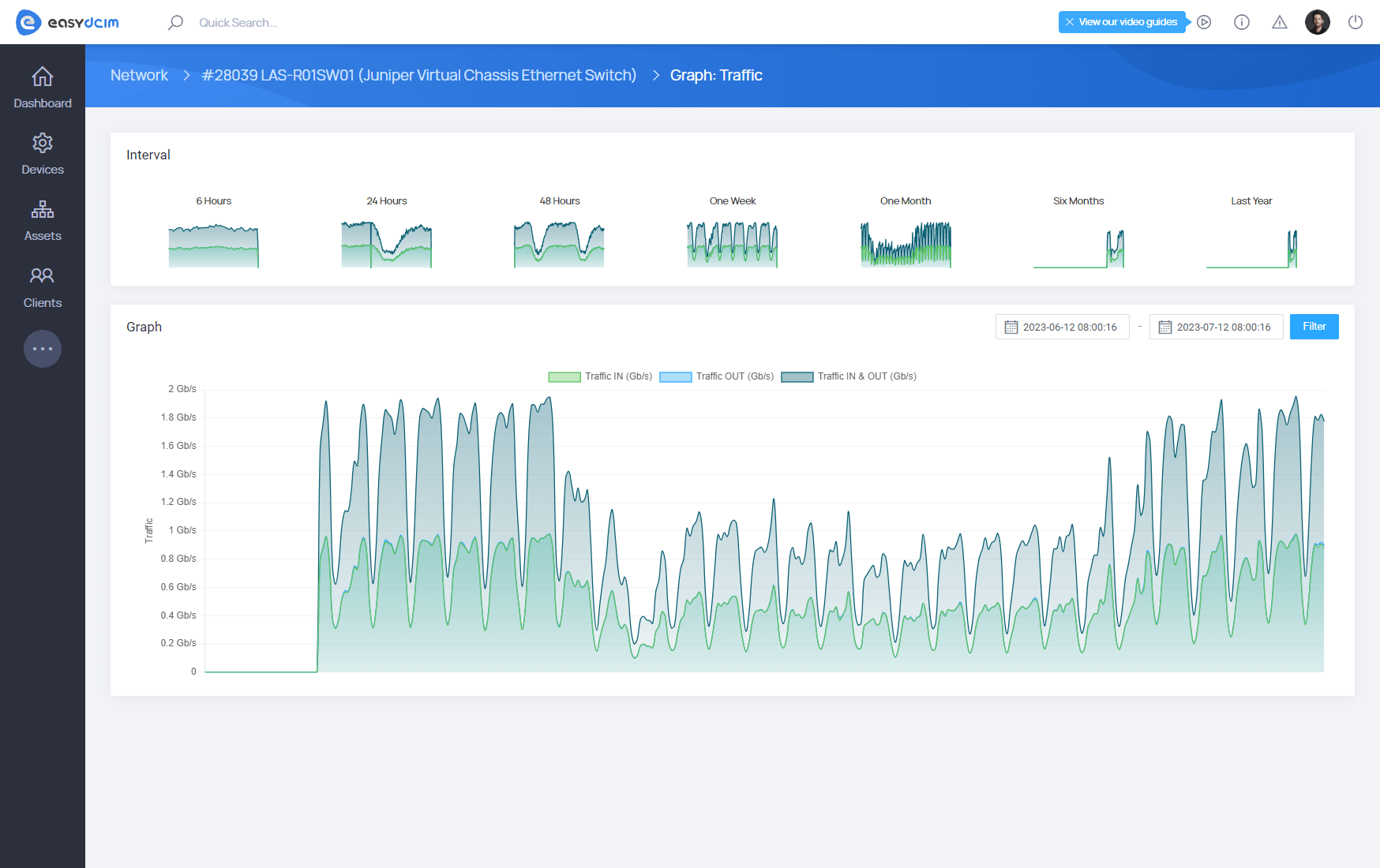Click the Traffic vertical axis title
Screen dimensions: 1380x868
(x=149, y=530)
